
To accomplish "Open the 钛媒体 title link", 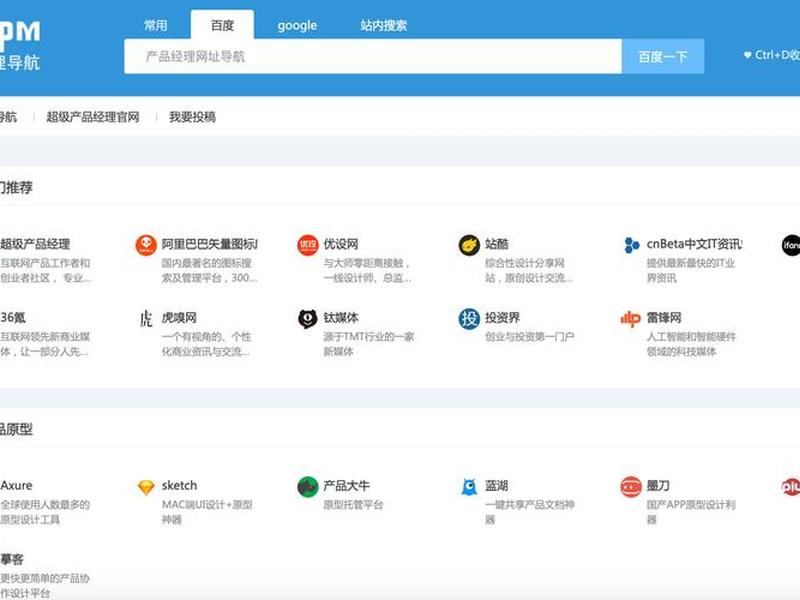I will (x=341, y=317).
